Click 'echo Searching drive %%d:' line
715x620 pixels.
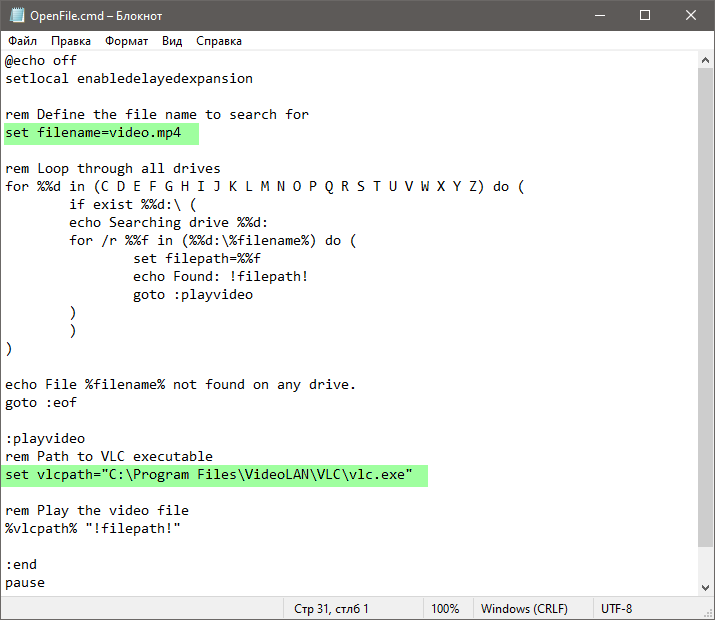(168, 222)
